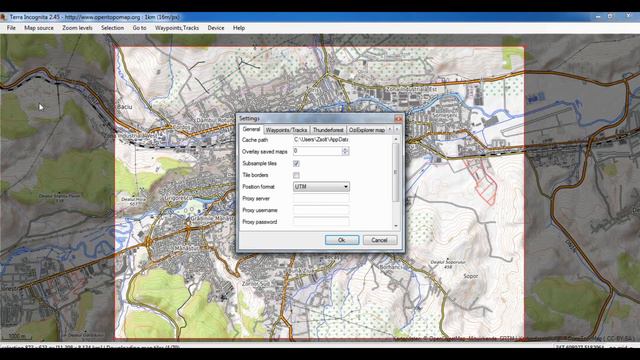
Task: Open the Waypoints,Tracks menu
Action: (177, 28)
